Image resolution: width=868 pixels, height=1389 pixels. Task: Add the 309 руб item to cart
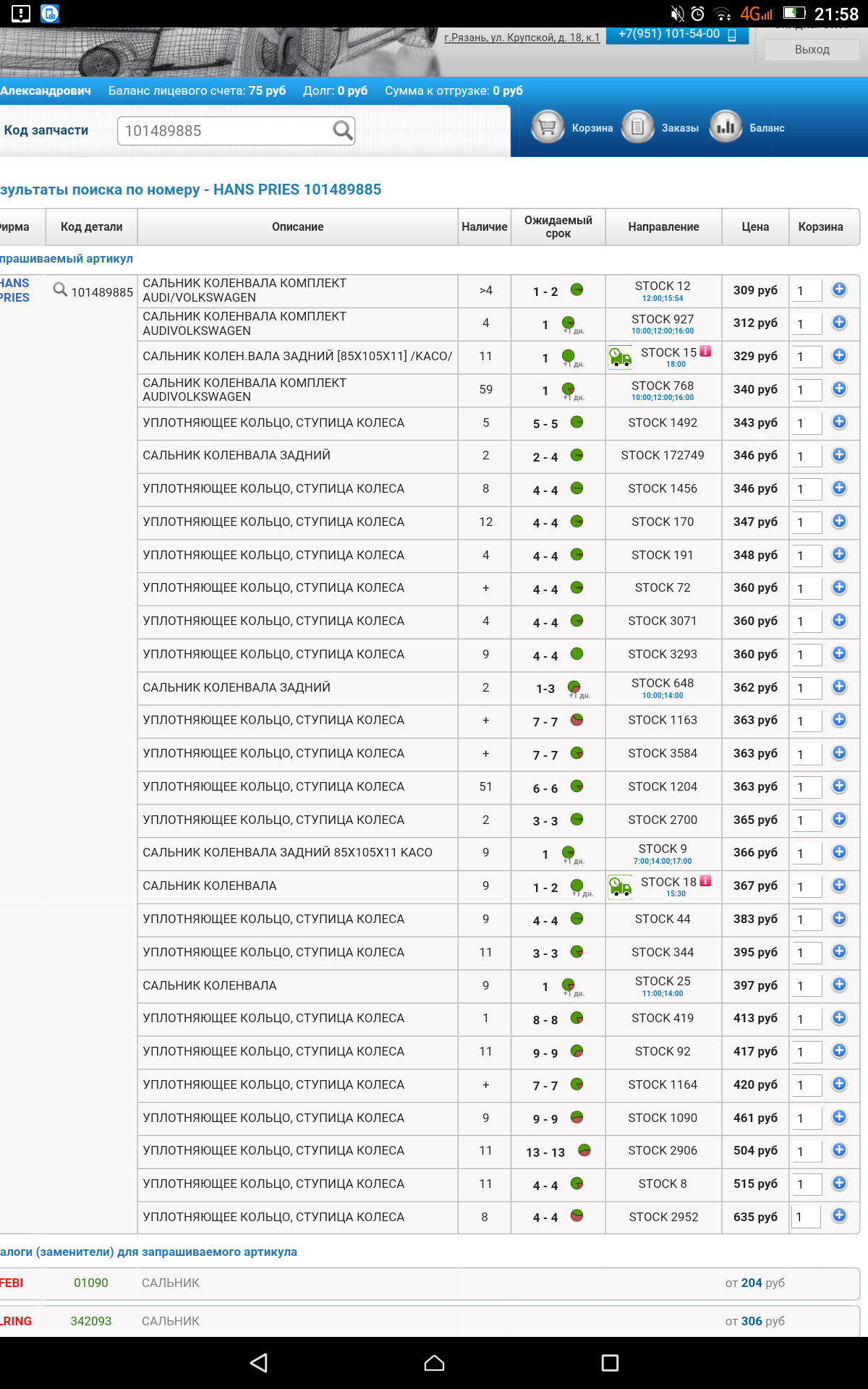click(x=839, y=289)
